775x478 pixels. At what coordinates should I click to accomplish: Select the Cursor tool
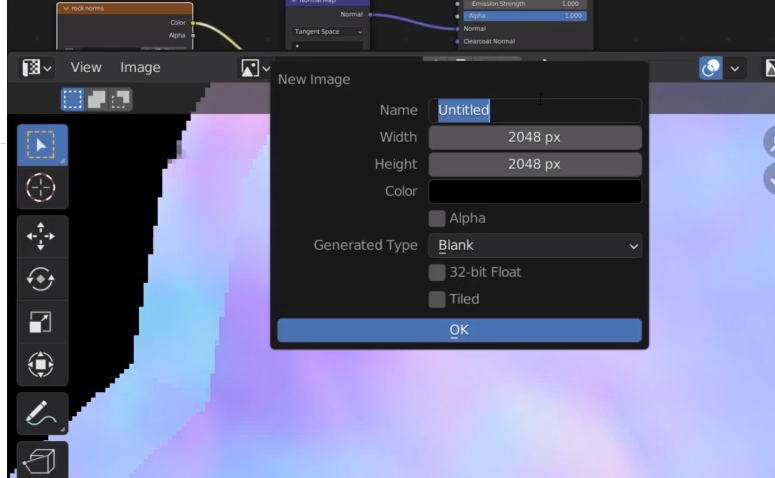43,188
